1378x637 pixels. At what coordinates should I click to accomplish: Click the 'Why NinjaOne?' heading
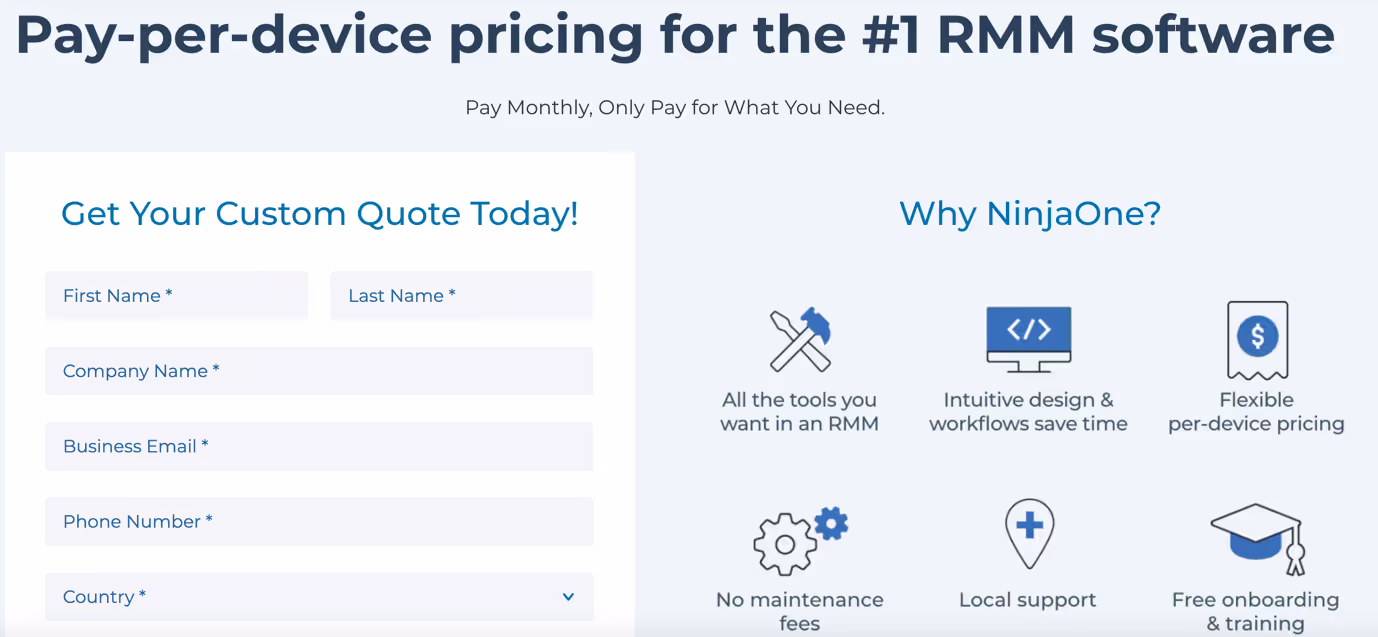tap(1030, 213)
